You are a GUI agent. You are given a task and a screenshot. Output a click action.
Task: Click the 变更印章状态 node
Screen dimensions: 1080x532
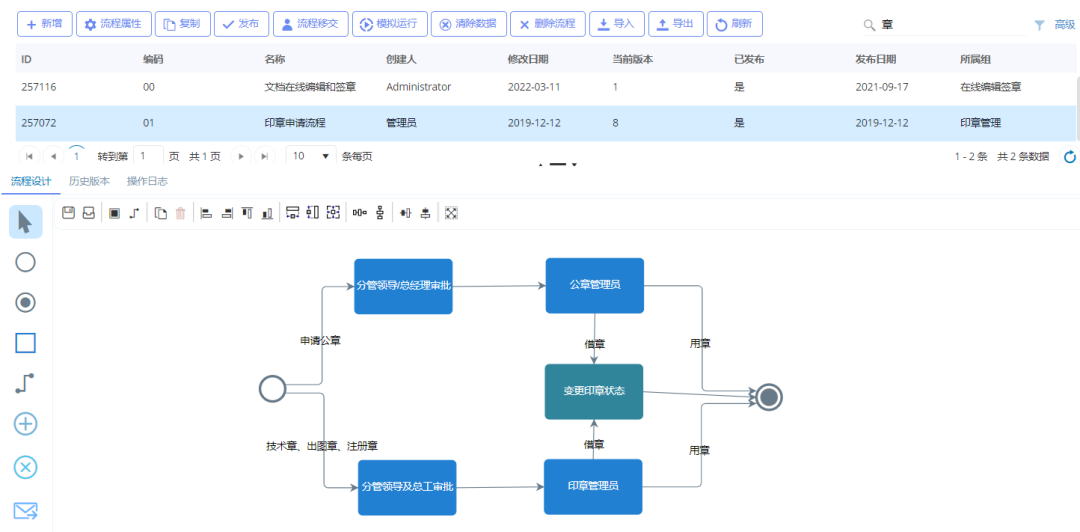pyautogui.click(x=594, y=391)
